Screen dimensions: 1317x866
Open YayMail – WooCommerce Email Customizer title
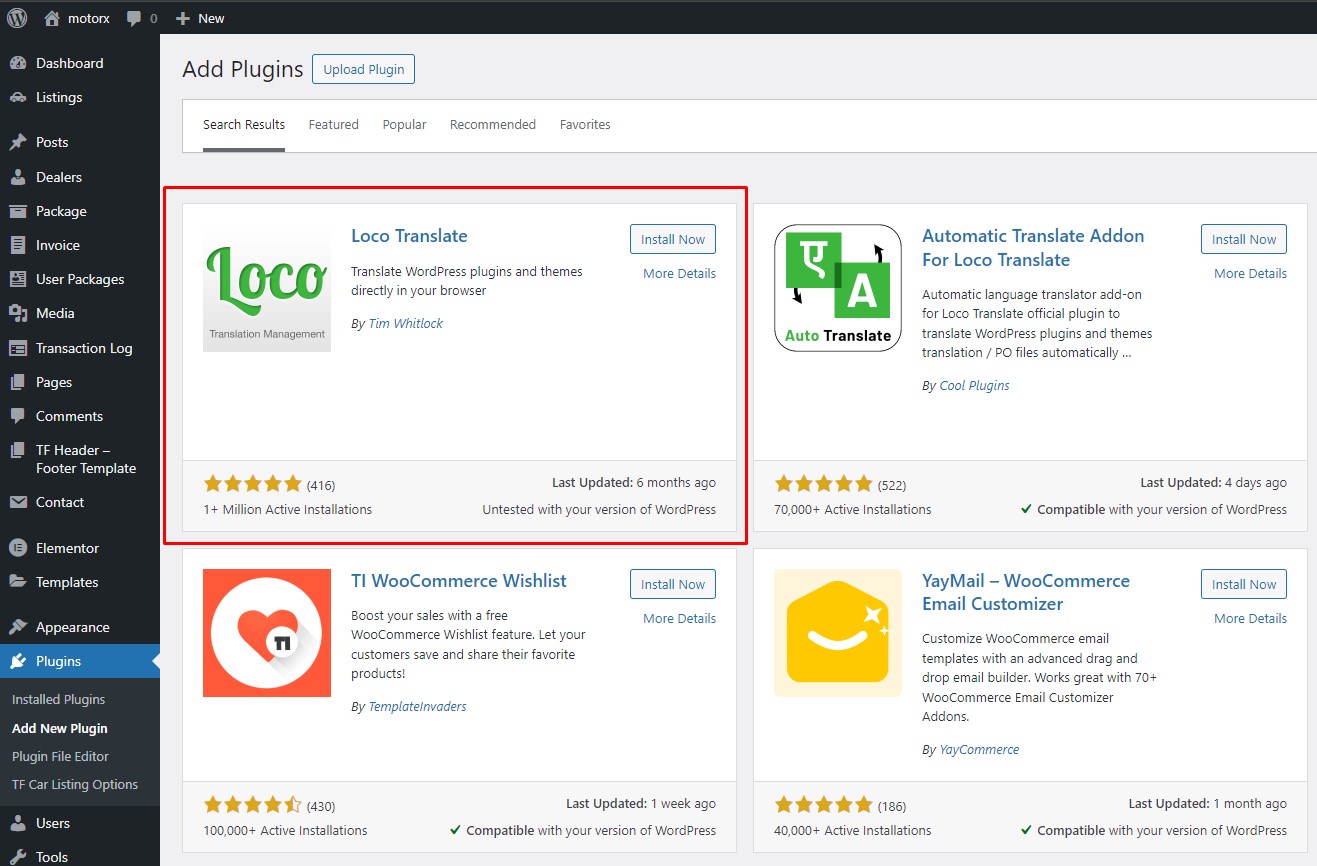[x=1026, y=592]
